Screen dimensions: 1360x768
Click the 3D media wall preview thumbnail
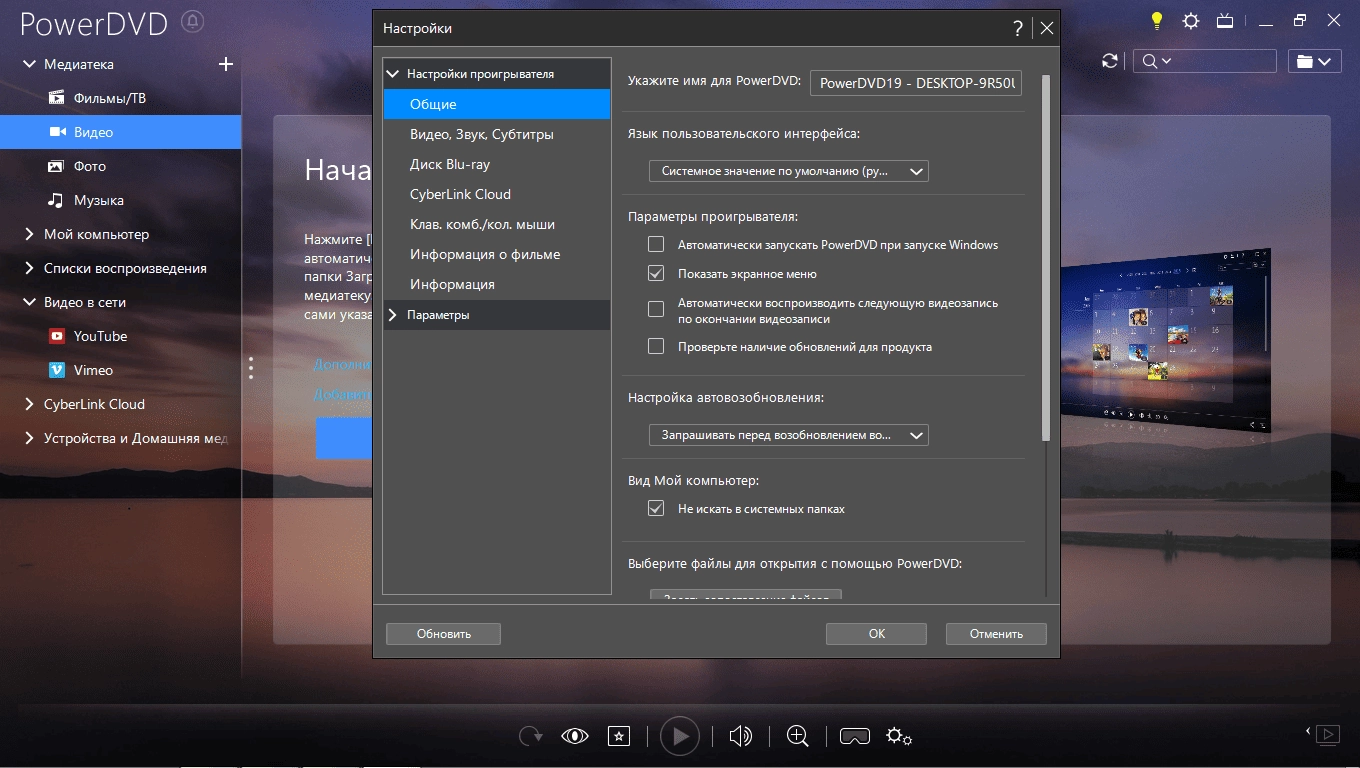click(1165, 342)
